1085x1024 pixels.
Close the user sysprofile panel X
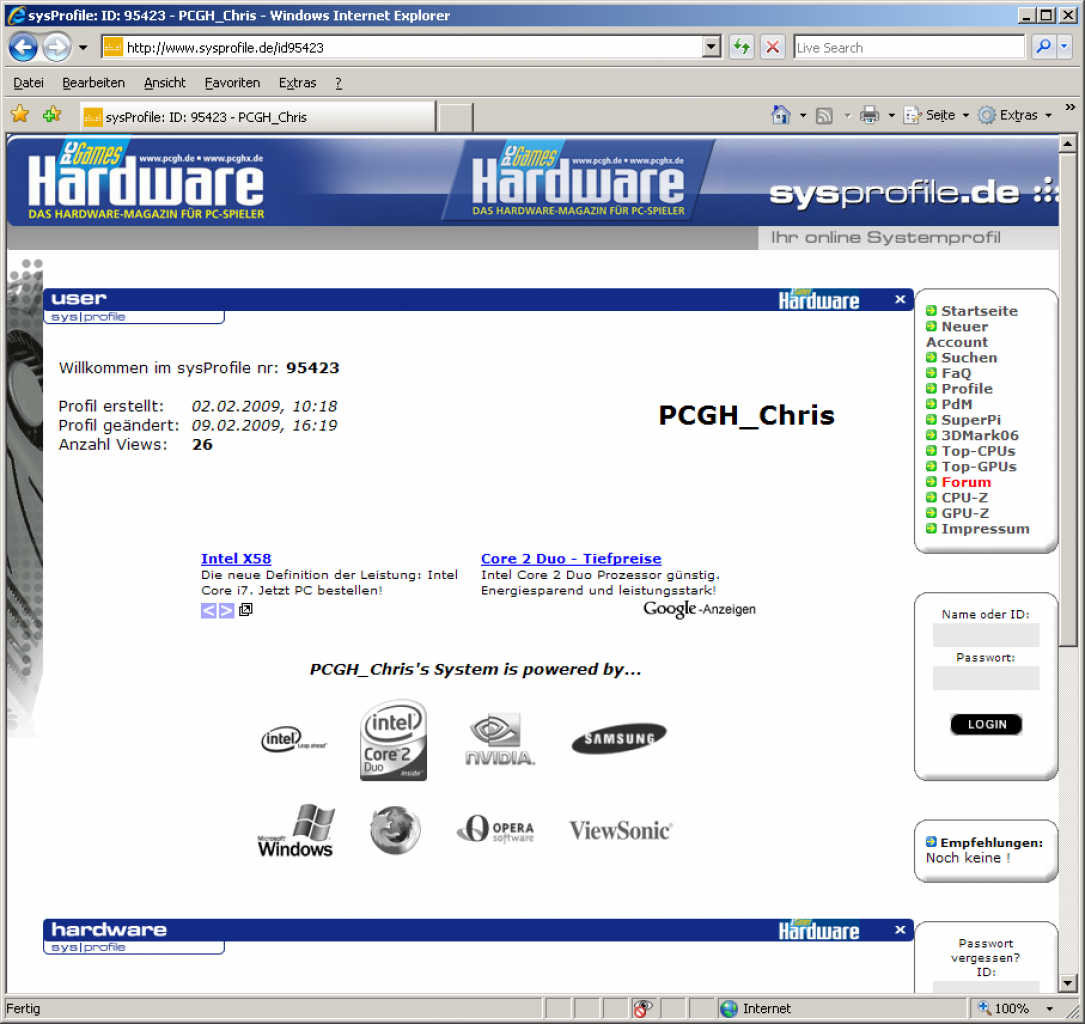(900, 300)
